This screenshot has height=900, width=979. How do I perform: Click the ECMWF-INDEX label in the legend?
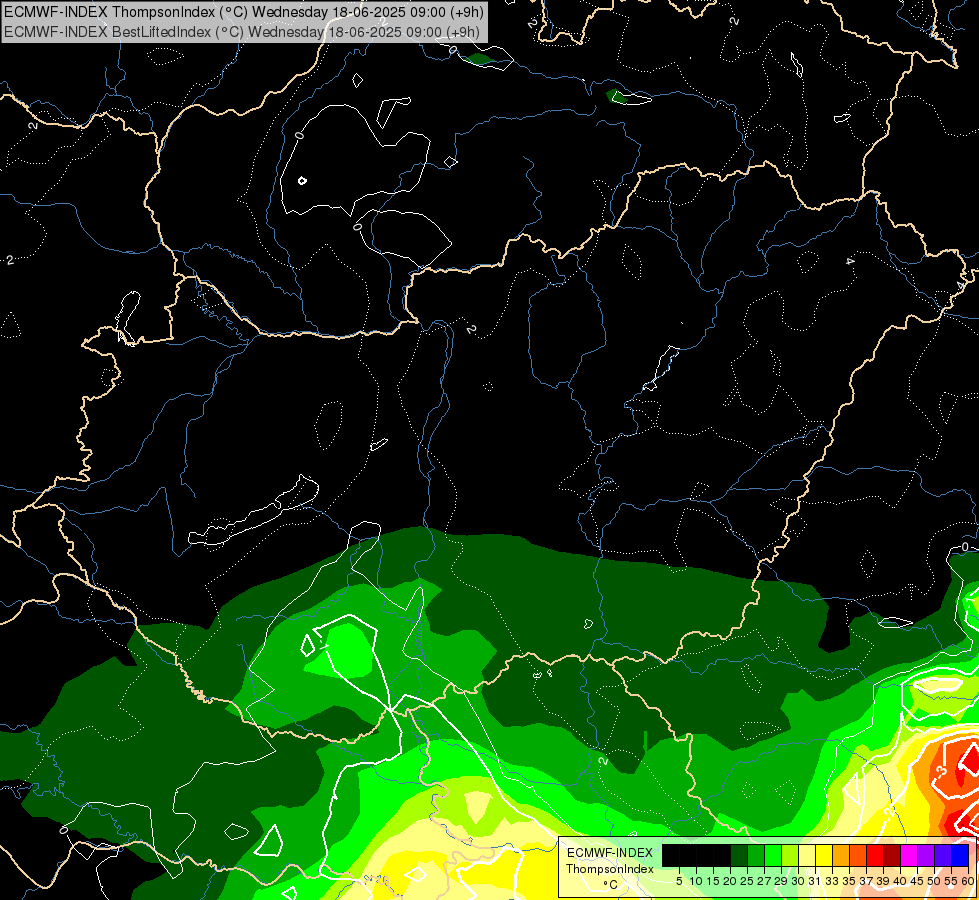pyautogui.click(x=610, y=853)
